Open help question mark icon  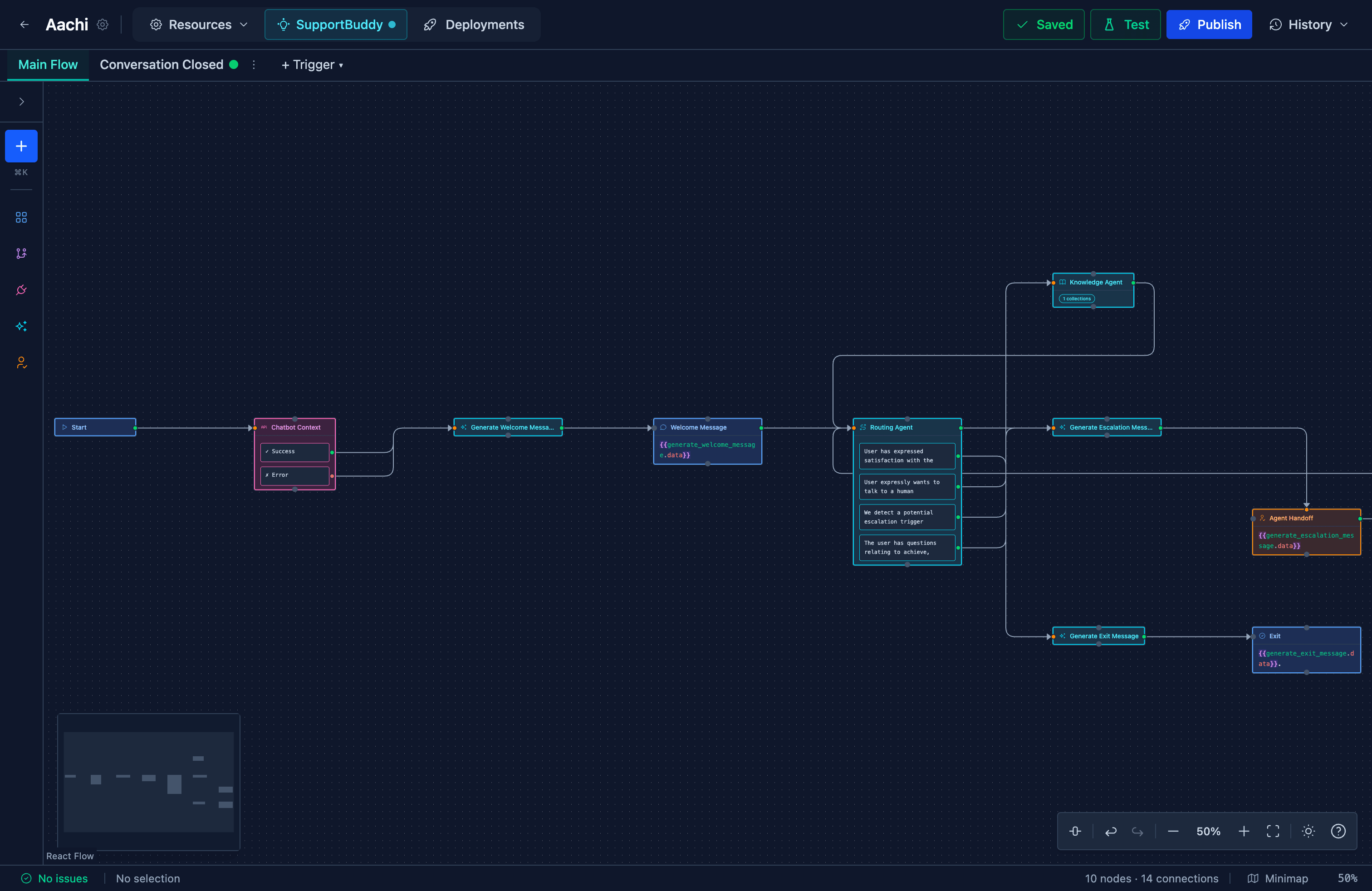coord(1338,831)
